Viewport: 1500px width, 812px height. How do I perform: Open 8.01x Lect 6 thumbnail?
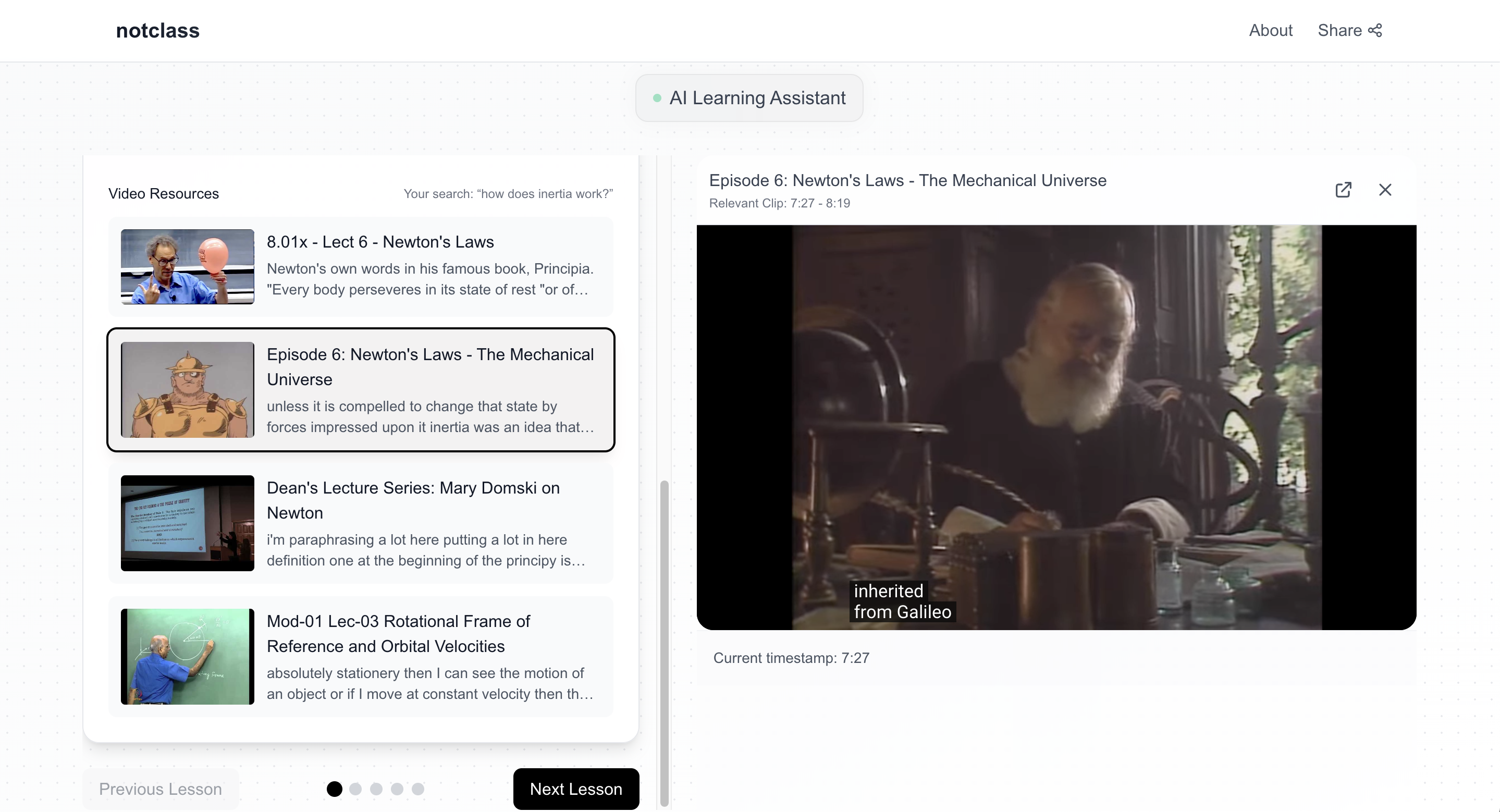pos(187,267)
